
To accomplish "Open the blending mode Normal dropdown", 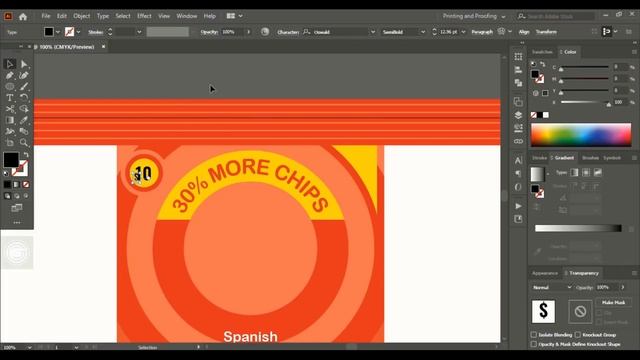I will 552,287.
